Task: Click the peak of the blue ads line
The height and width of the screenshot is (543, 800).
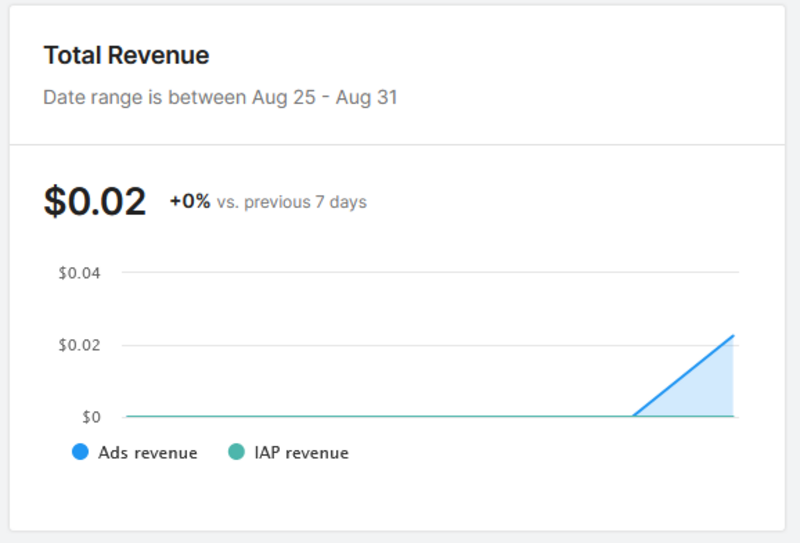Action: [733, 336]
